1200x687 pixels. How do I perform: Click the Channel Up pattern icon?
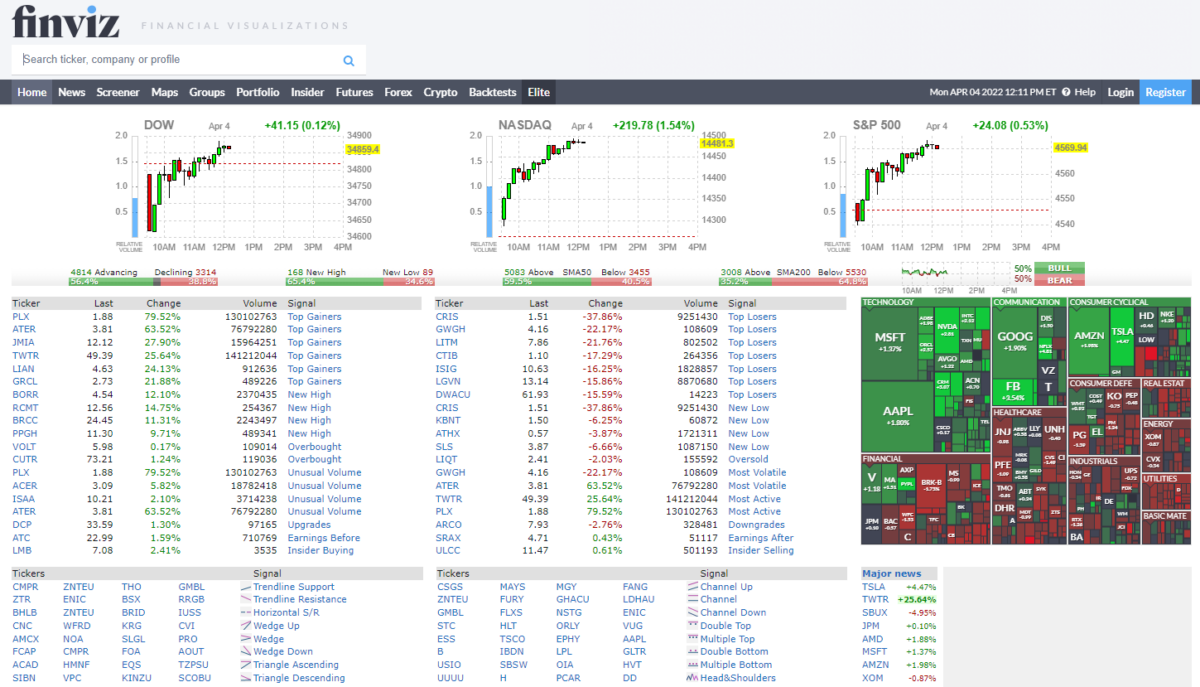tap(690, 587)
